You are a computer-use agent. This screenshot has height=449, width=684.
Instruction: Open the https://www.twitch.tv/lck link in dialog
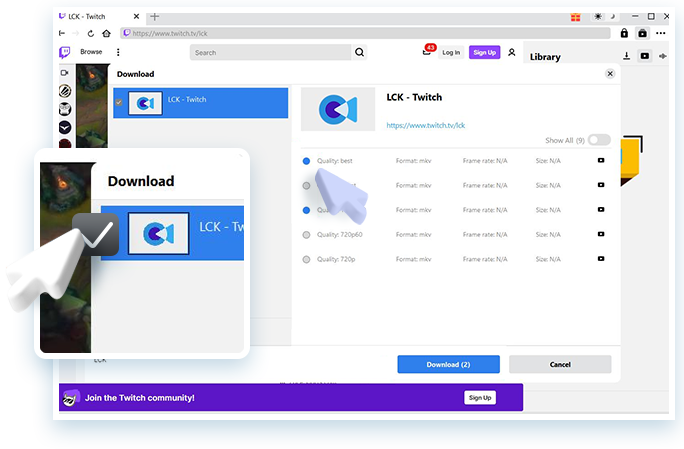coord(426,125)
